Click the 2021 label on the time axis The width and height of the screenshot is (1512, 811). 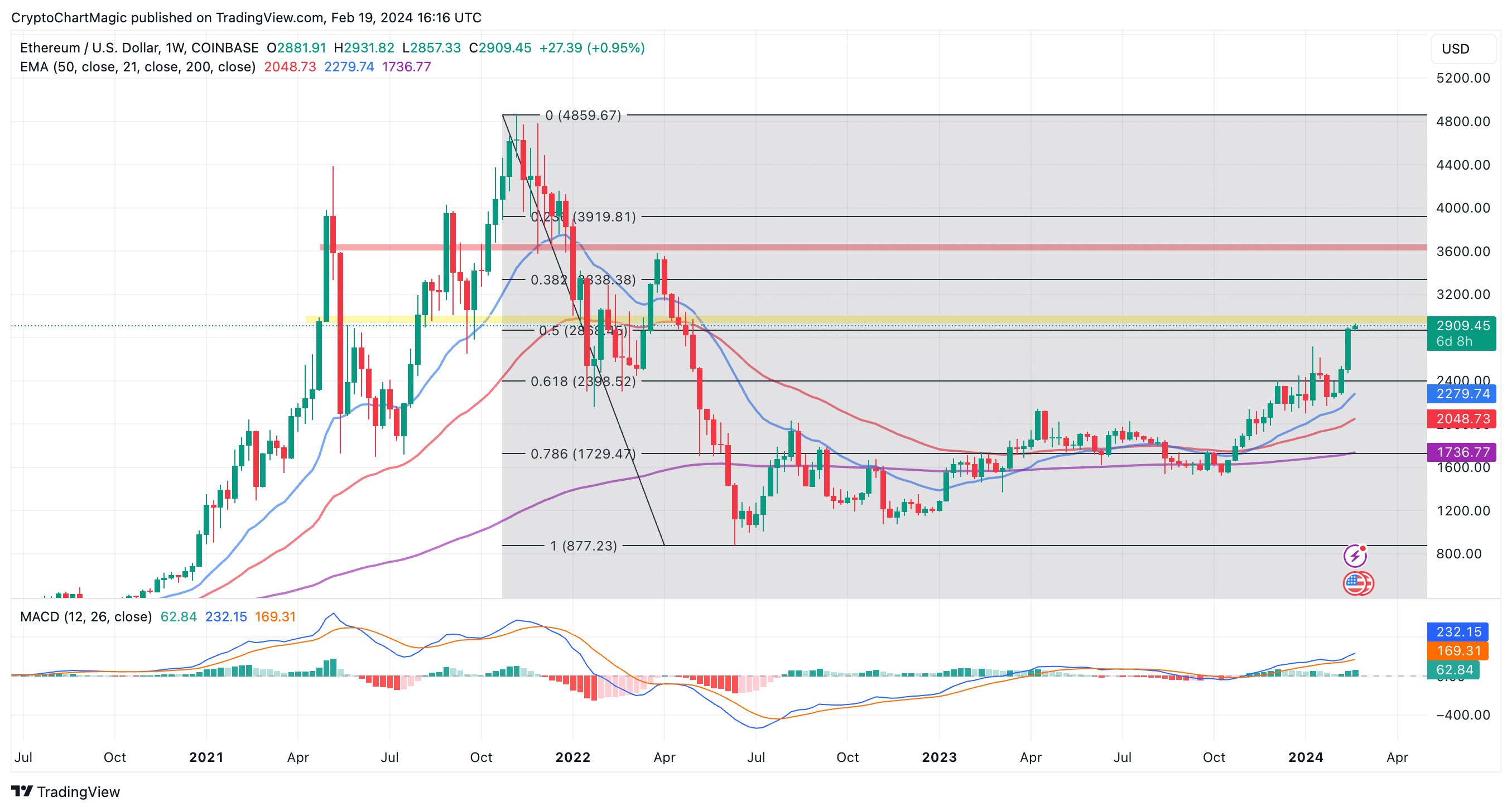click(206, 757)
